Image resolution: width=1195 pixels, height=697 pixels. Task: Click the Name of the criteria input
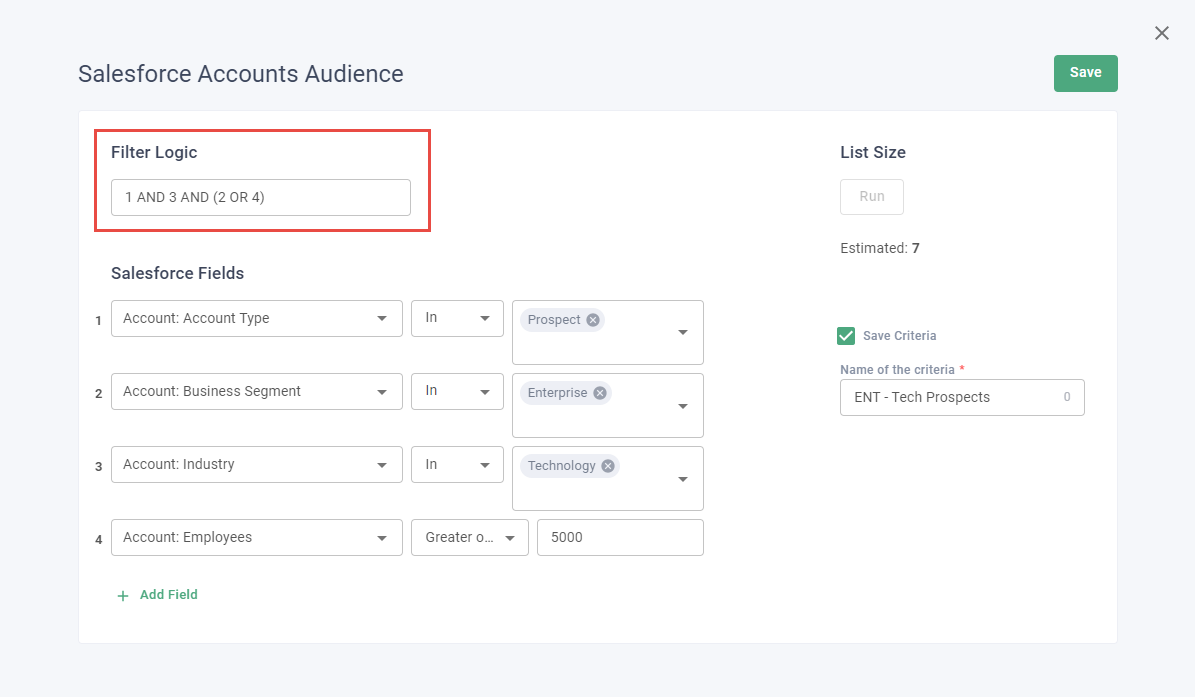pyautogui.click(x=950, y=397)
